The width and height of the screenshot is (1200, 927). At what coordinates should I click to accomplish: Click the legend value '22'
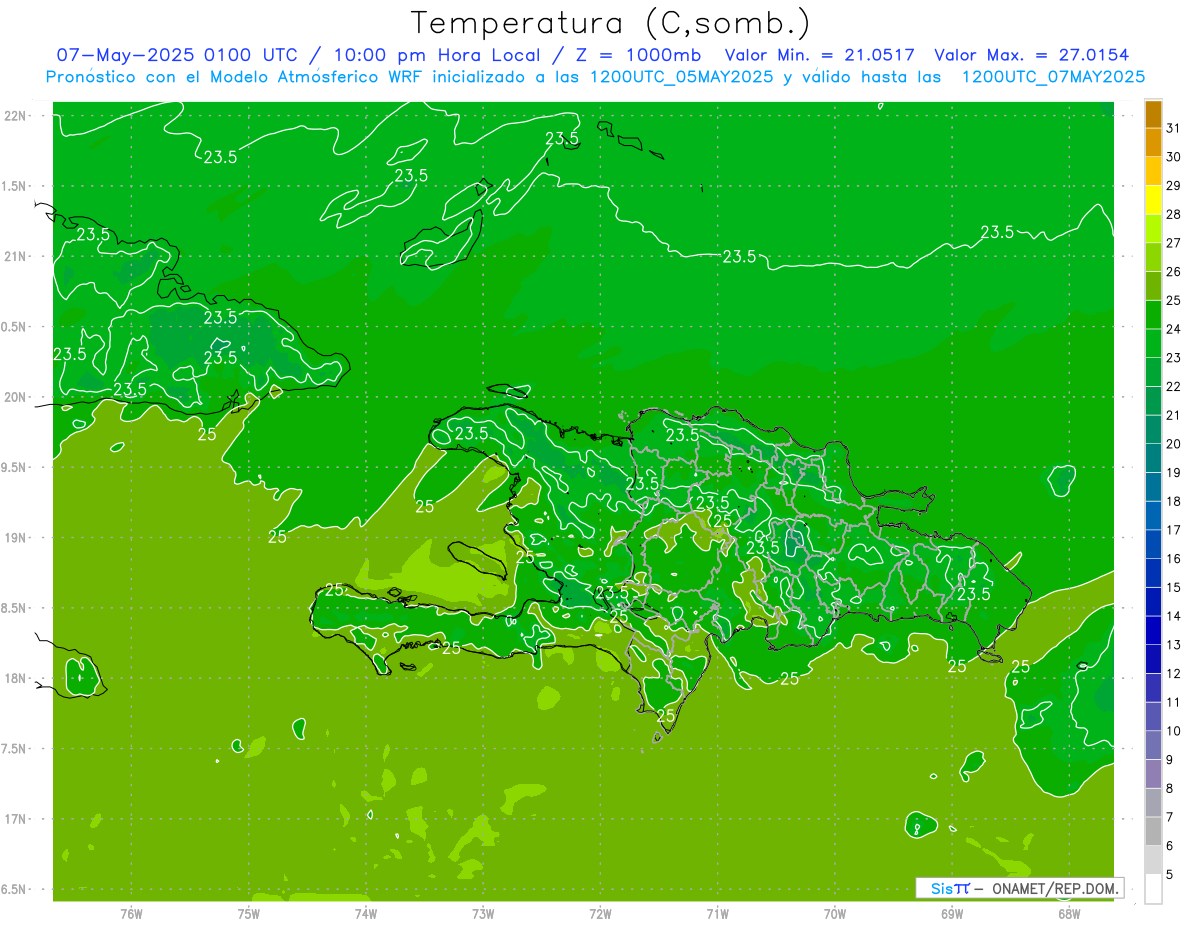tap(1173, 386)
